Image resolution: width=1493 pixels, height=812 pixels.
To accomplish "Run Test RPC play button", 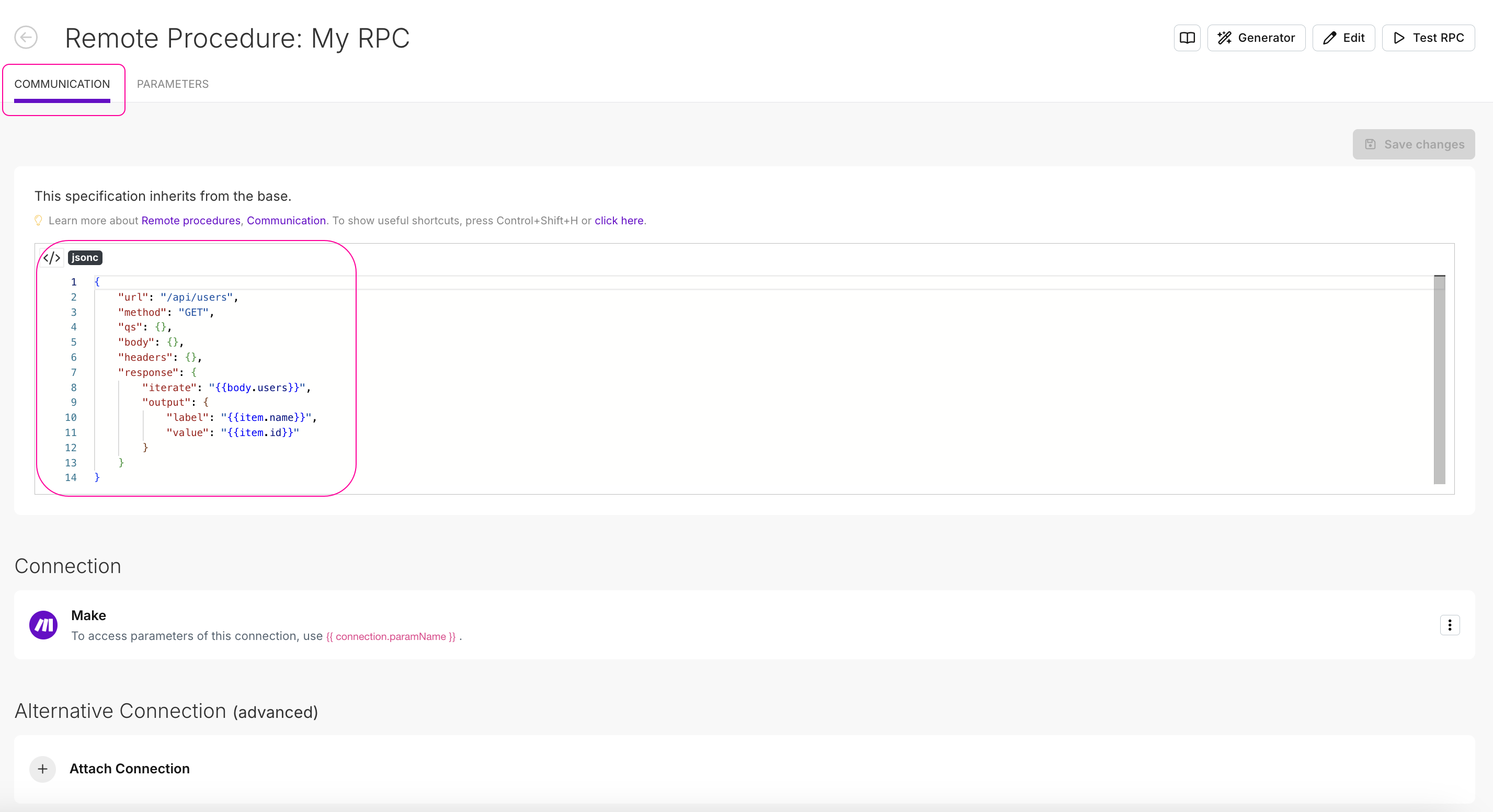I will (x=1428, y=38).
